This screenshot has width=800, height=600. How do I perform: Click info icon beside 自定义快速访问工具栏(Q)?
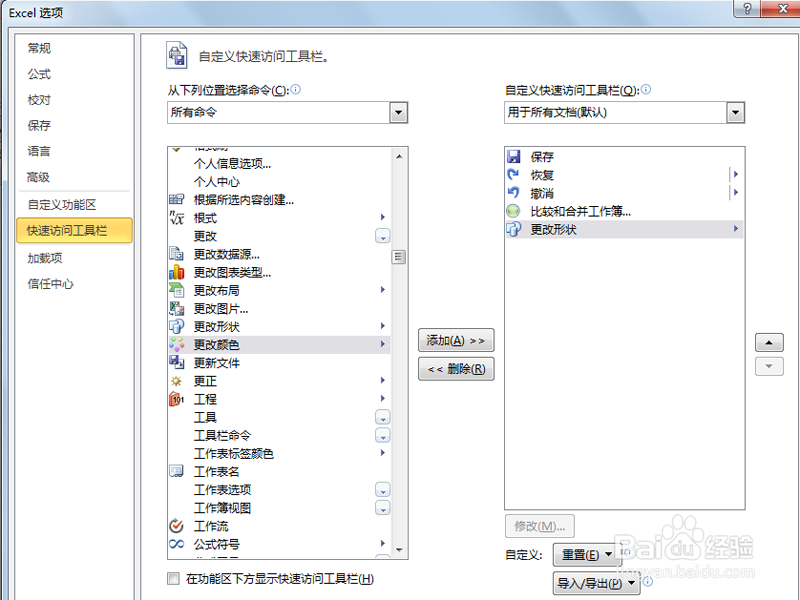(646, 89)
